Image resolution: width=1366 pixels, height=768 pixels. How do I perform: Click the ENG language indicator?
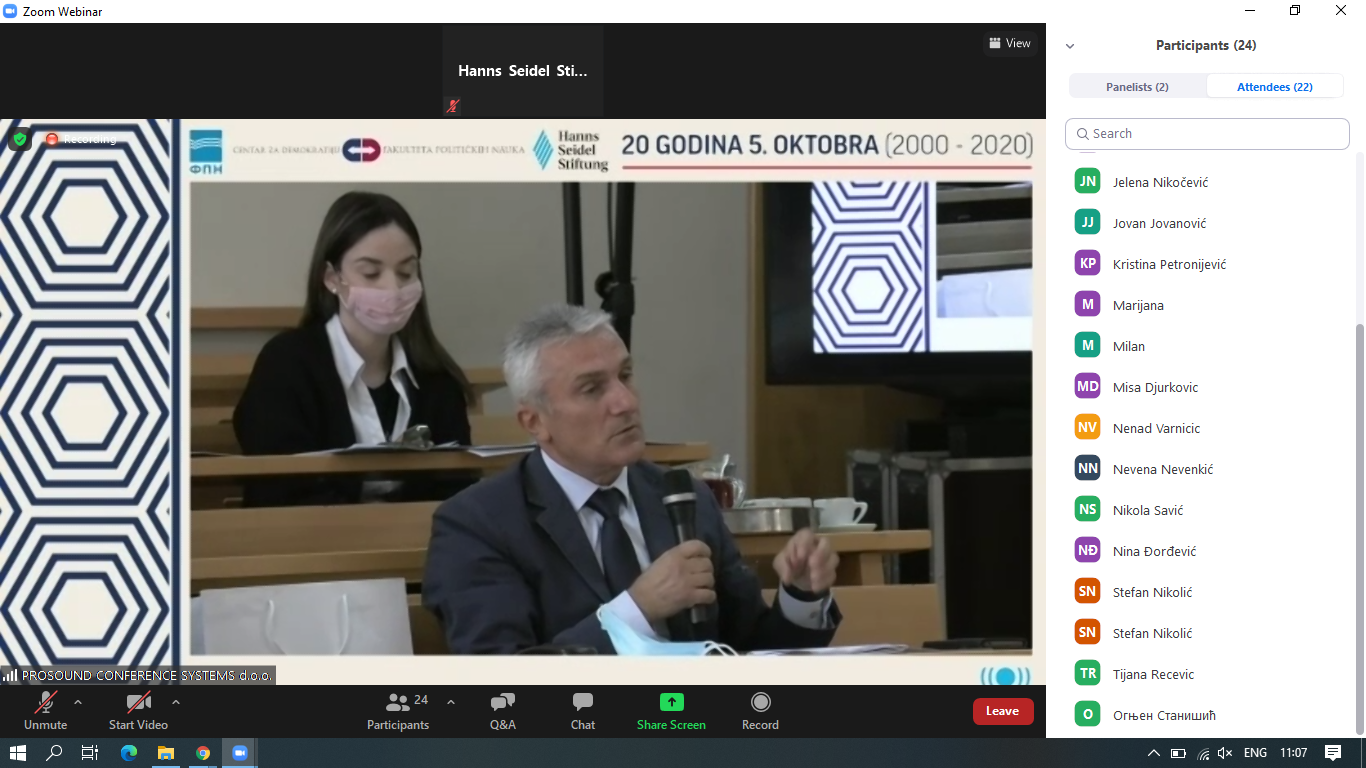1255,753
